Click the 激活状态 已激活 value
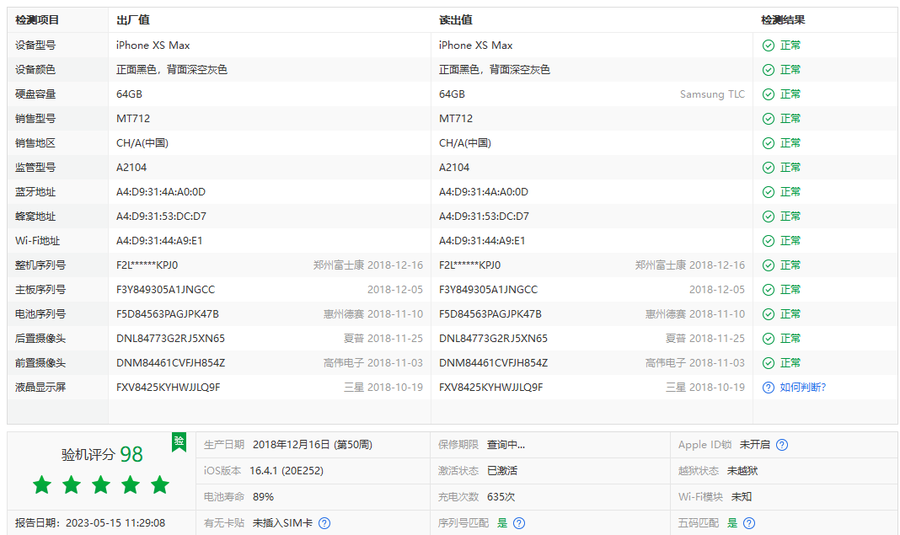This screenshot has width=900, height=535. (x=502, y=471)
